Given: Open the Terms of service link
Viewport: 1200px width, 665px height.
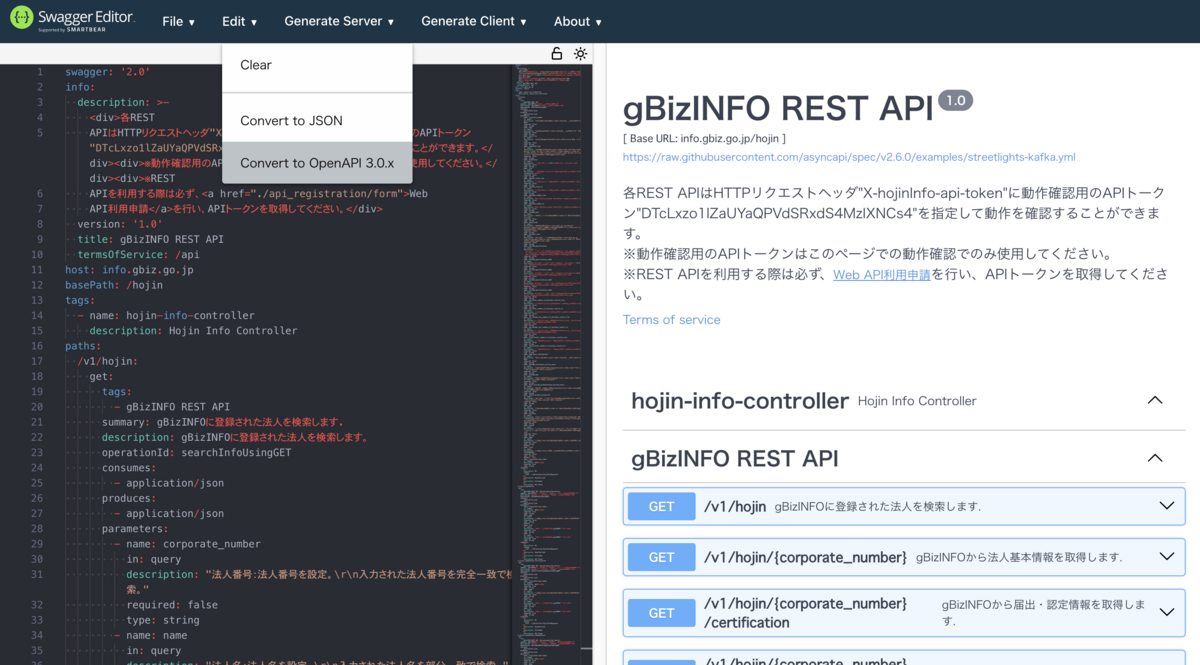Looking at the screenshot, I should (x=671, y=320).
